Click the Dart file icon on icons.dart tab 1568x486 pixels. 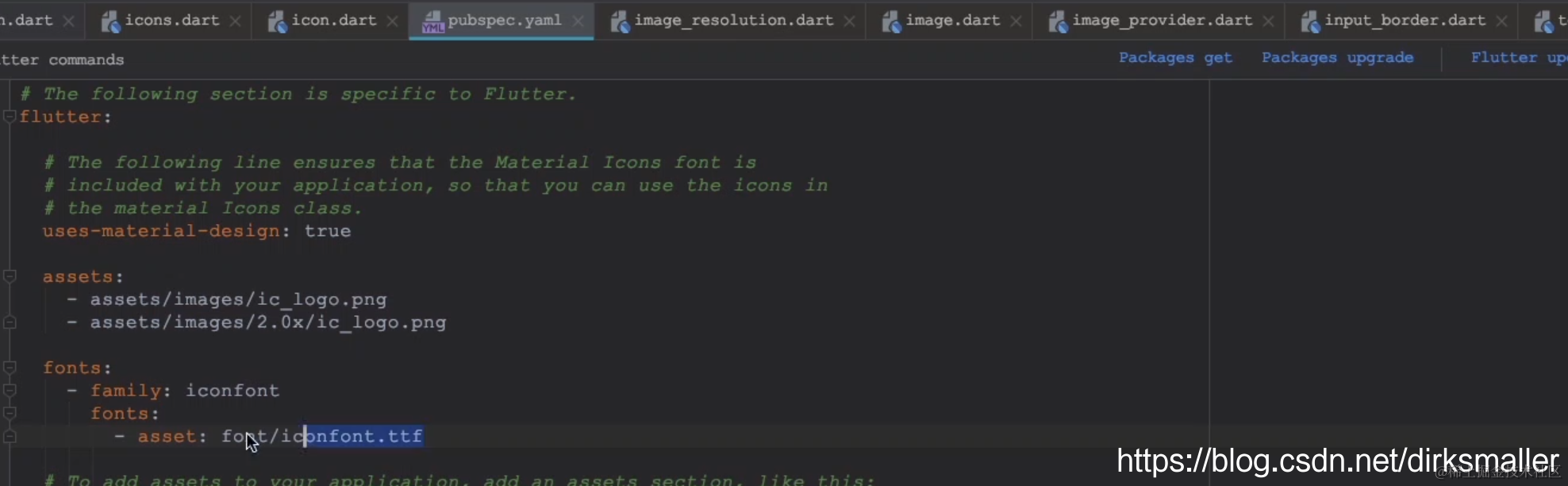pos(110,21)
